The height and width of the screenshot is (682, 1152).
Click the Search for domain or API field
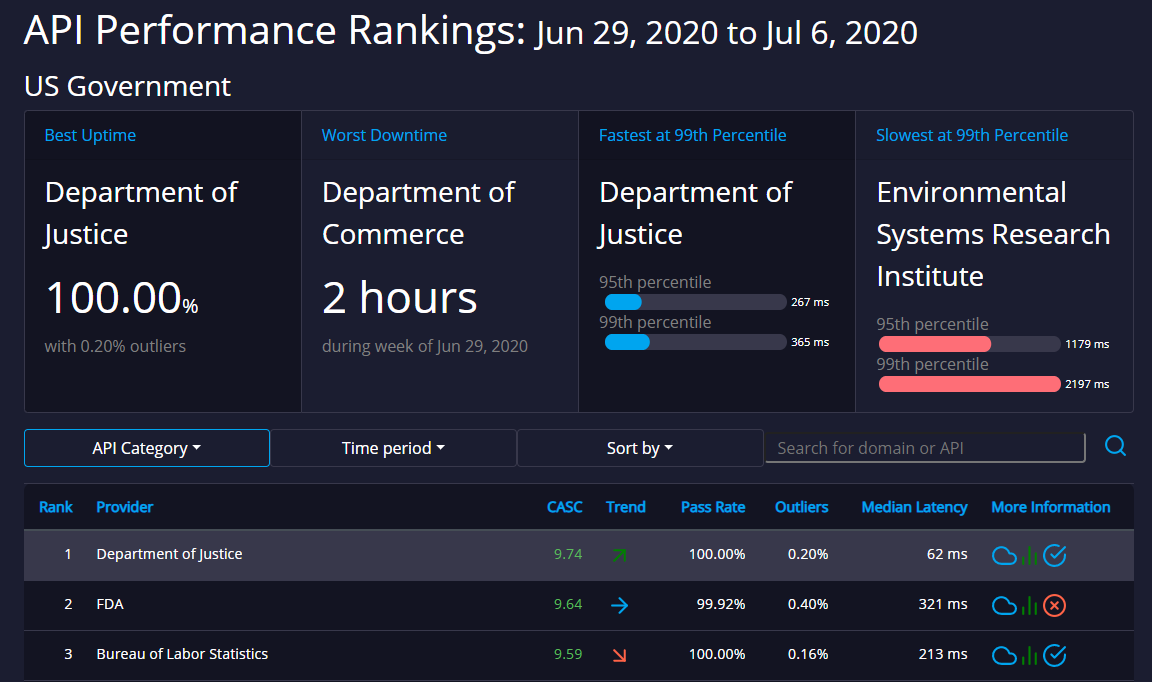click(925, 448)
